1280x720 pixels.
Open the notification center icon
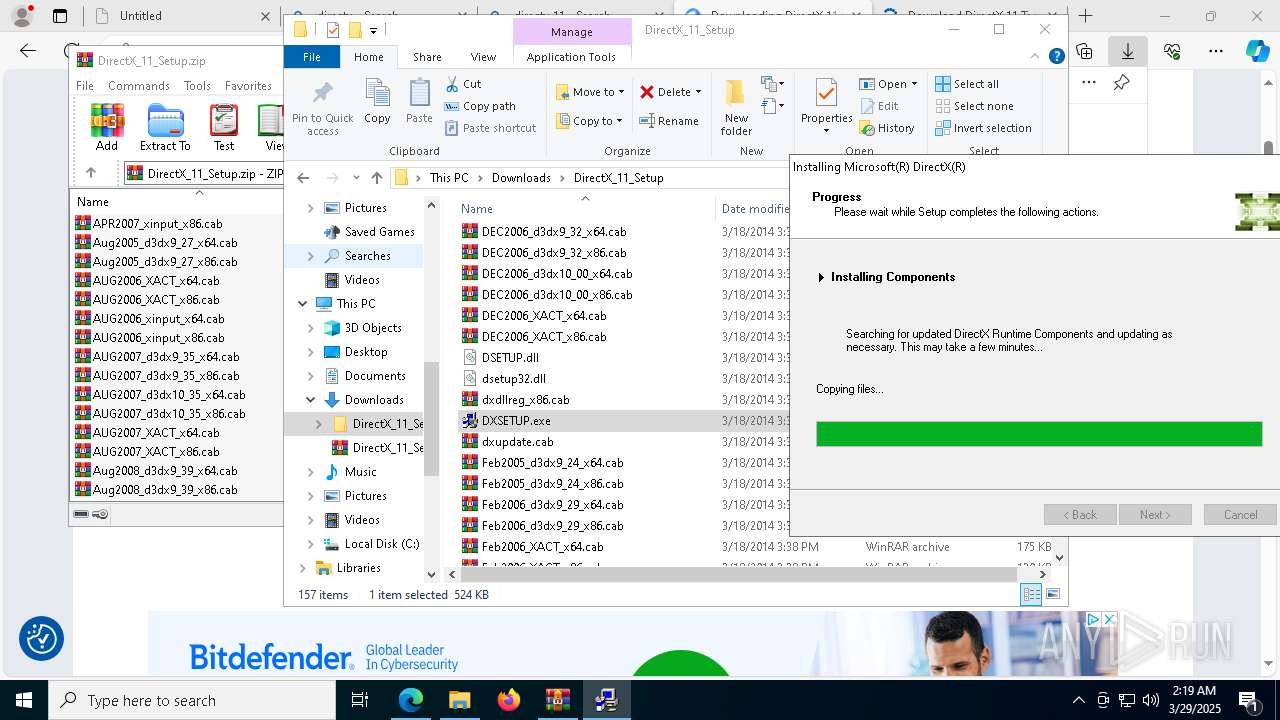point(1248,700)
